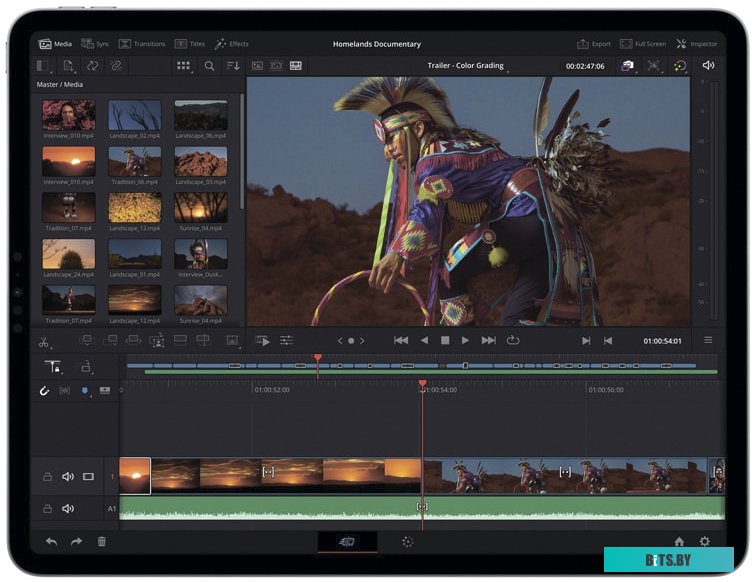Click the source overwrite edit icon
Viewport: 752px width, 582px height.
[x=203, y=340]
